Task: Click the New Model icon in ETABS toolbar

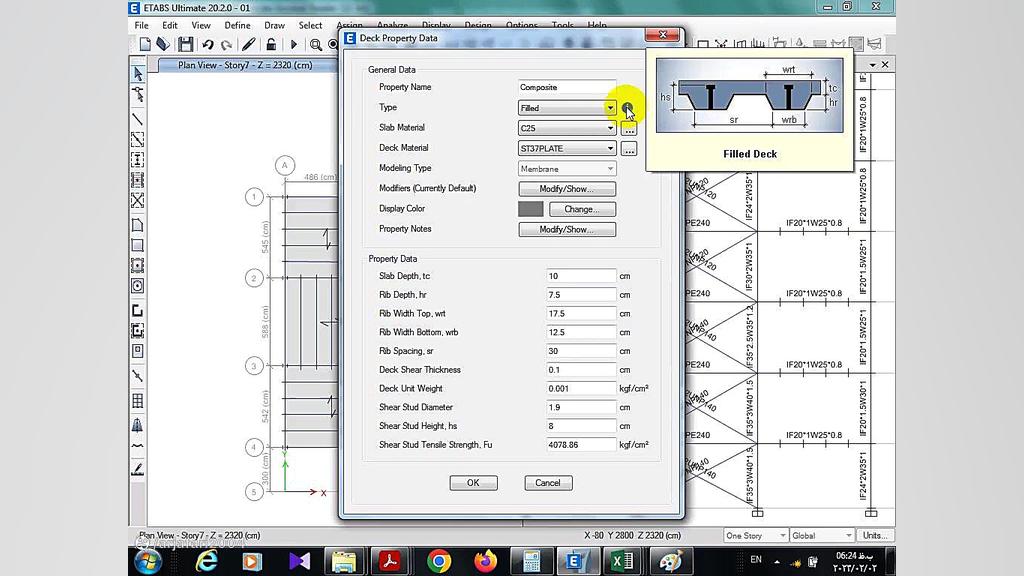Action: pos(145,44)
